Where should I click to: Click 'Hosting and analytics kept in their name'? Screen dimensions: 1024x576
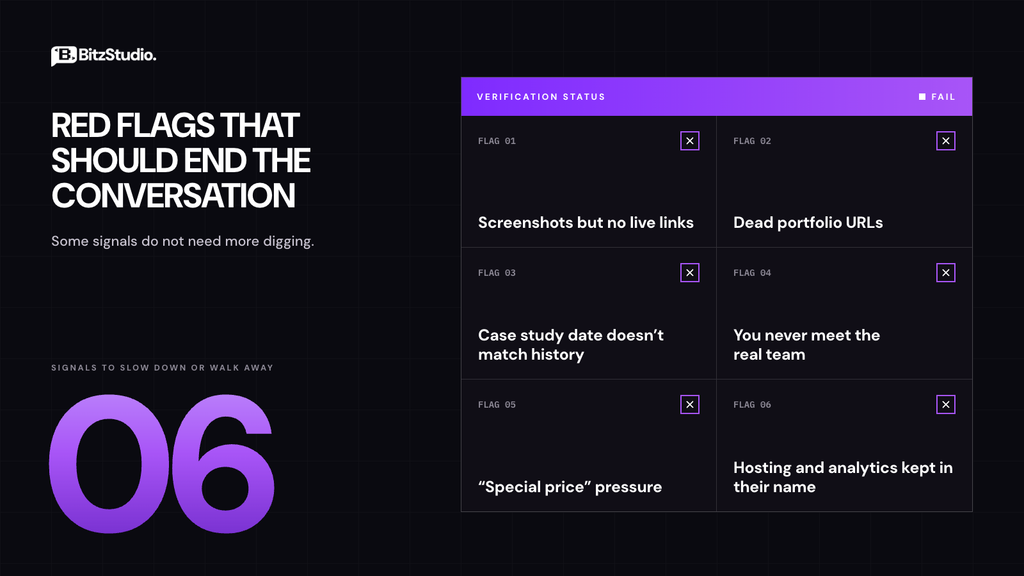point(843,477)
